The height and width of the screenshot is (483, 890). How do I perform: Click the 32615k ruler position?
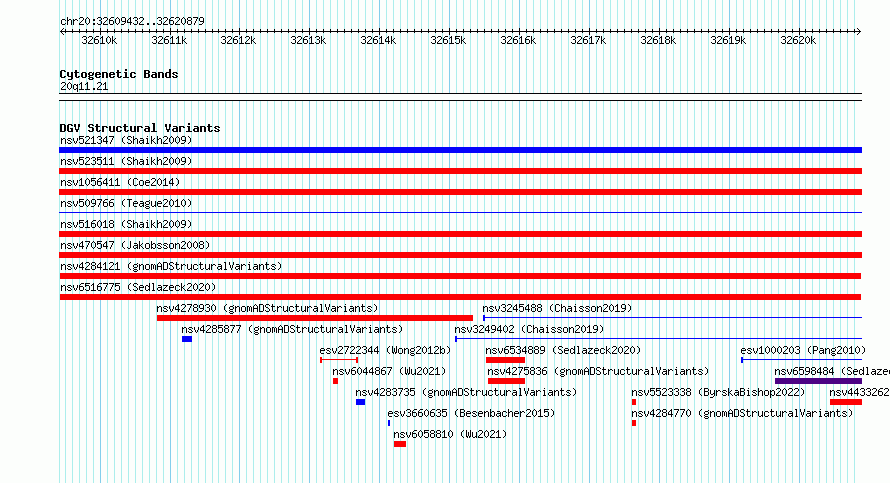448,40
